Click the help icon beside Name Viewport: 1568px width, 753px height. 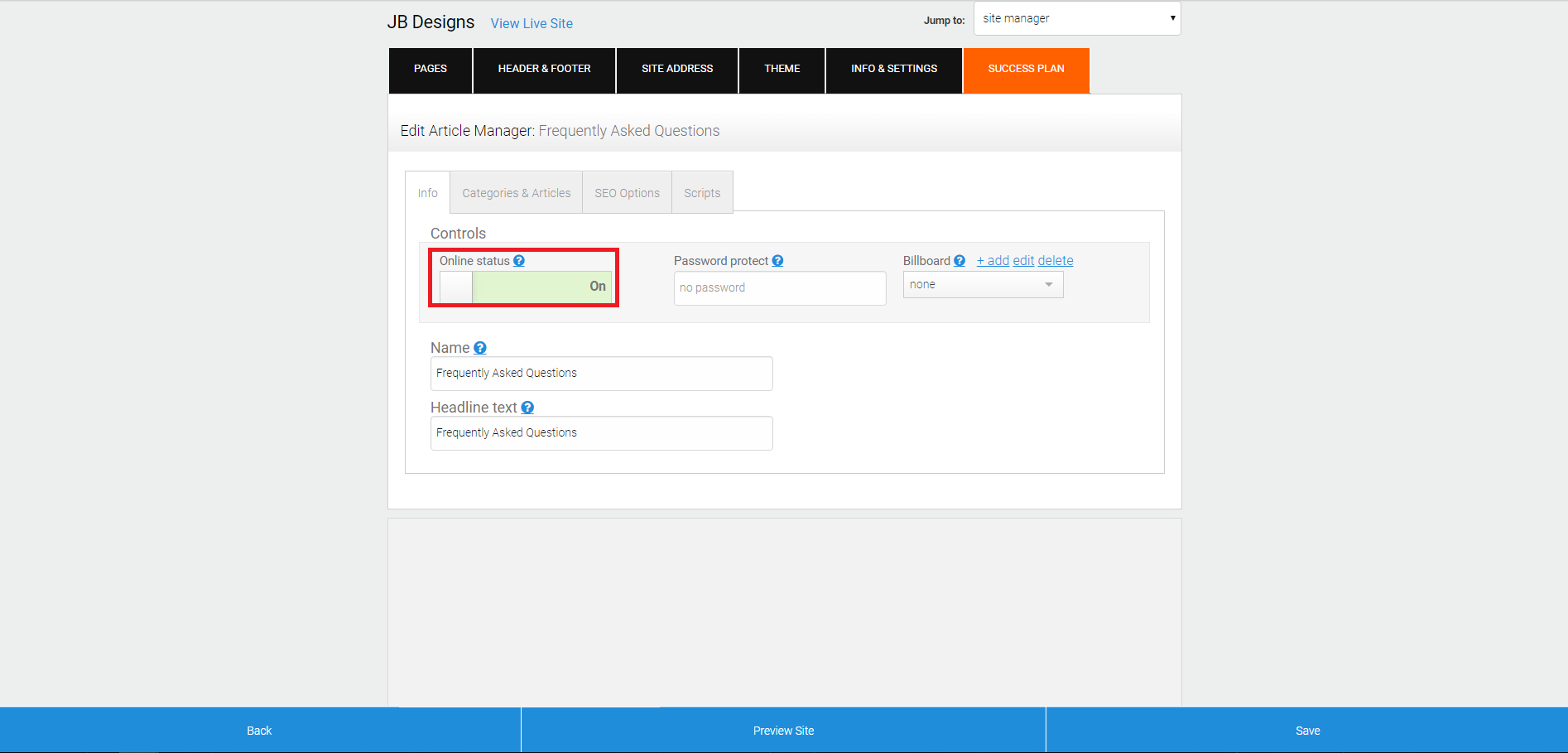point(480,348)
